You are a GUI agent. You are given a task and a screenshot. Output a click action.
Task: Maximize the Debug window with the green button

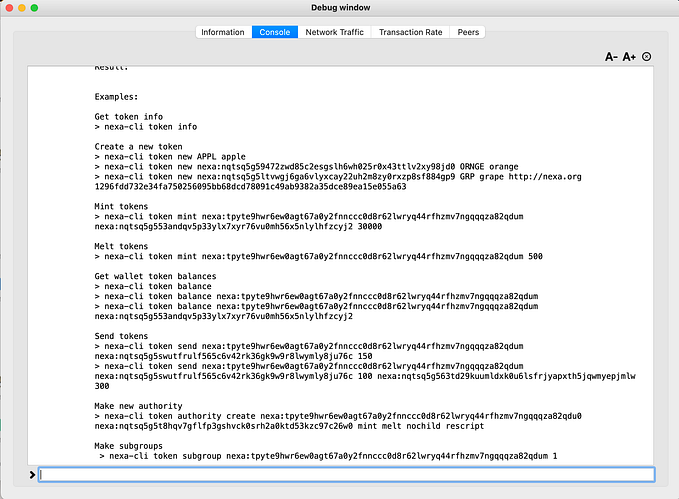[34, 8]
